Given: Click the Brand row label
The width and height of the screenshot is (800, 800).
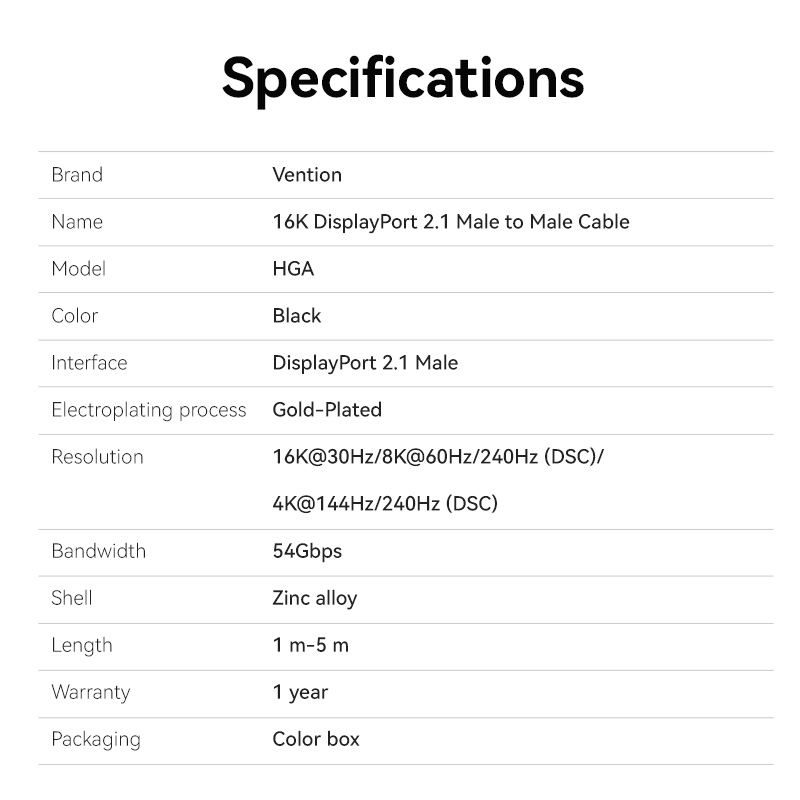Looking at the screenshot, I should coord(77,175).
